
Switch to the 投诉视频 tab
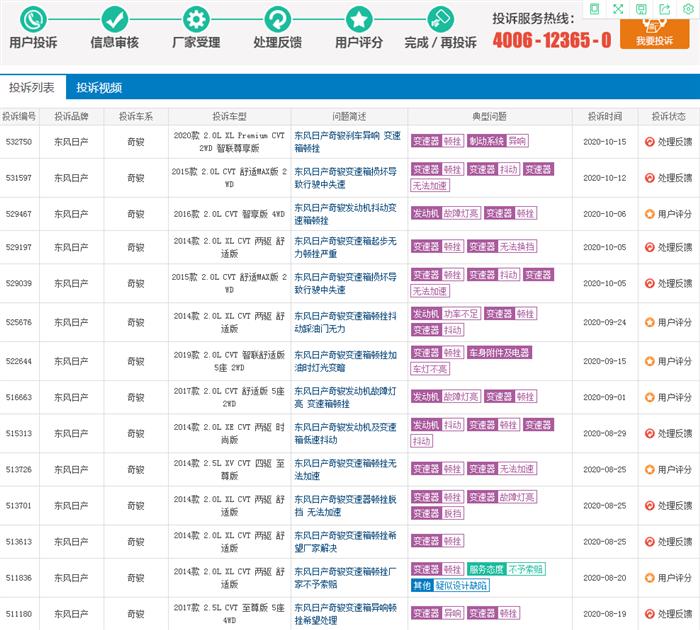99,88
